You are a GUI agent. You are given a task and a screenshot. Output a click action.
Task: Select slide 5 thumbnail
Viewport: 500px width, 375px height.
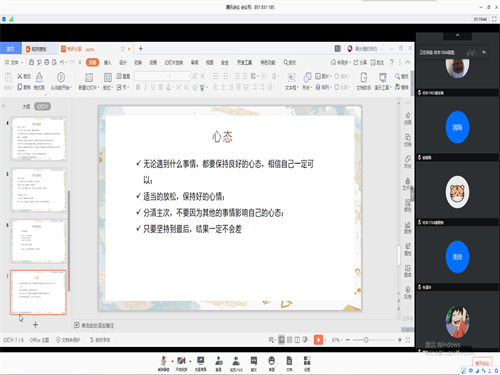click(38, 190)
